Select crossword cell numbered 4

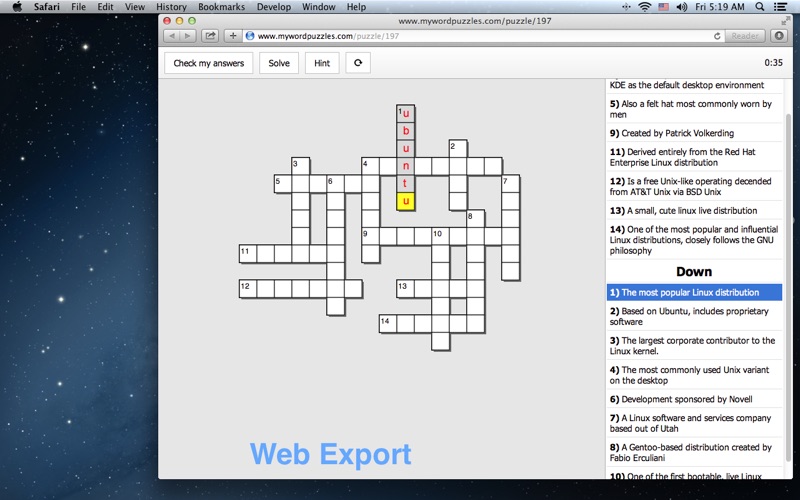[x=370, y=166]
